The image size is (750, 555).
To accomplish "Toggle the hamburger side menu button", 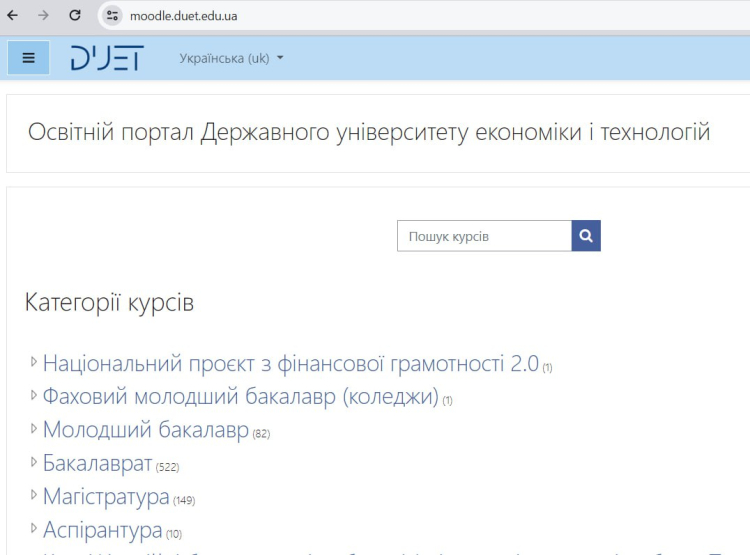I will [x=28, y=58].
